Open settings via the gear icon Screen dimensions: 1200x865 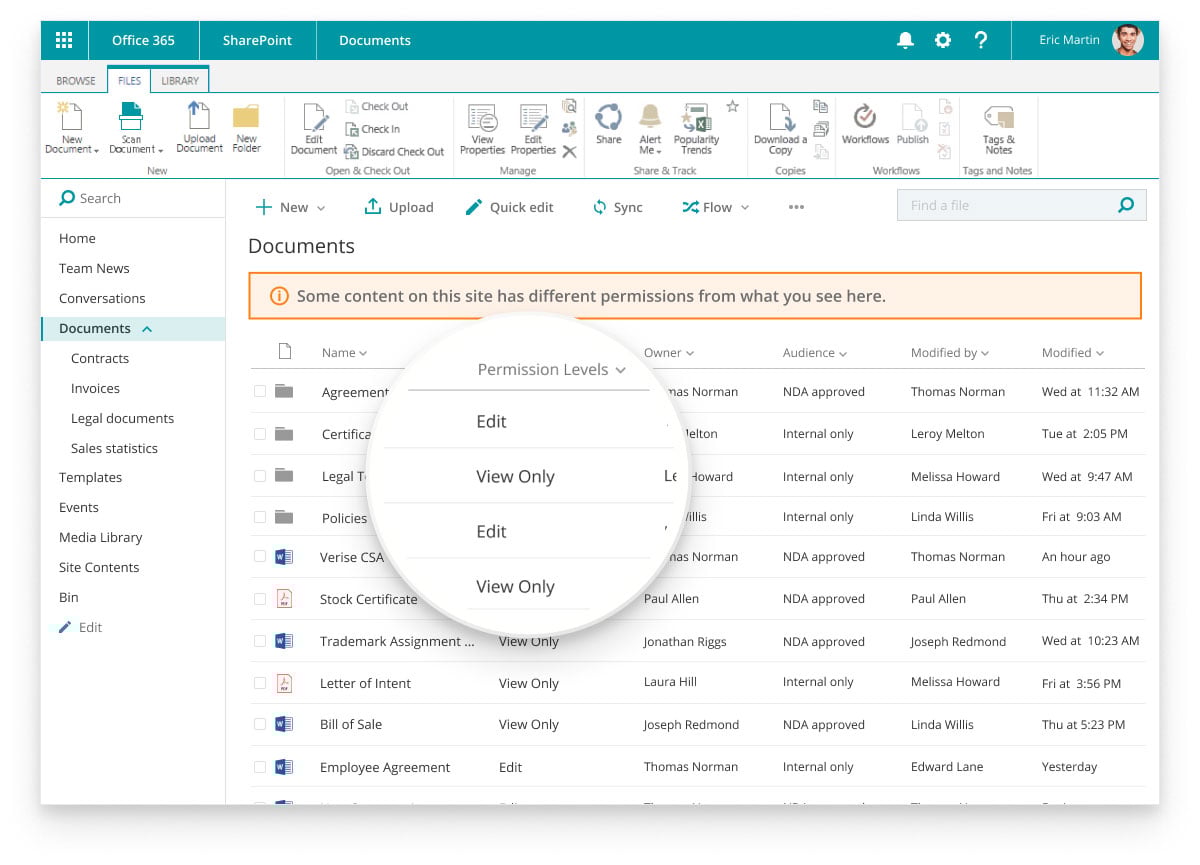(x=942, y=40)
